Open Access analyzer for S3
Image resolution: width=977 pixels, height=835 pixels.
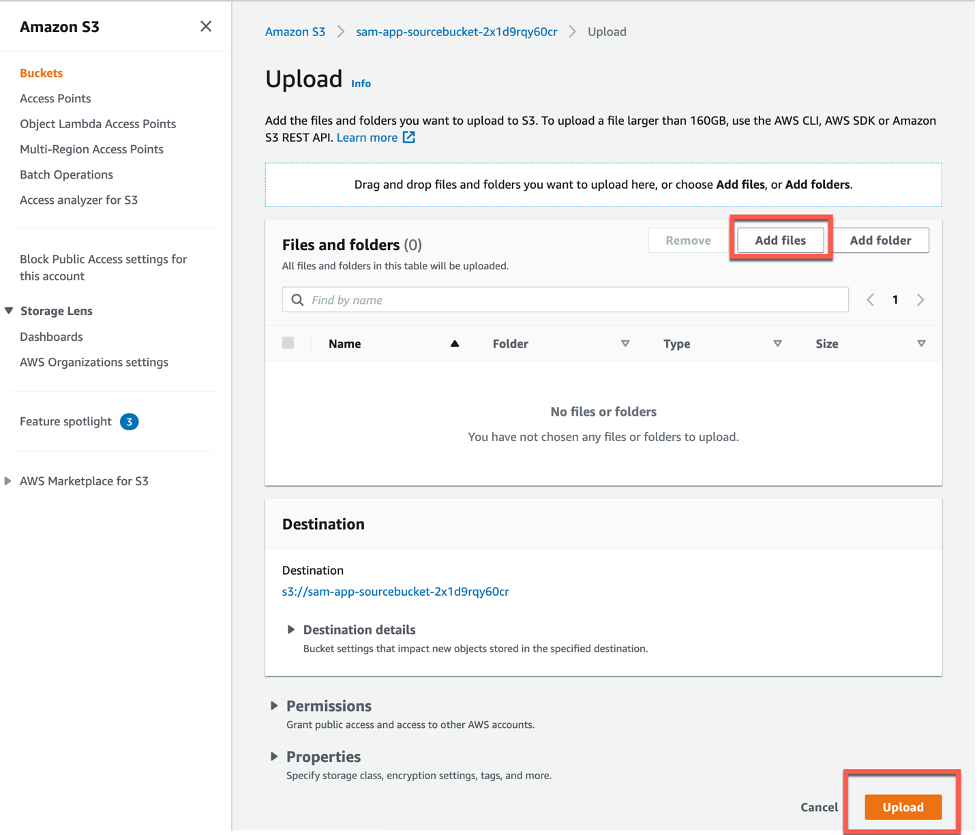(x=79, y=200)
